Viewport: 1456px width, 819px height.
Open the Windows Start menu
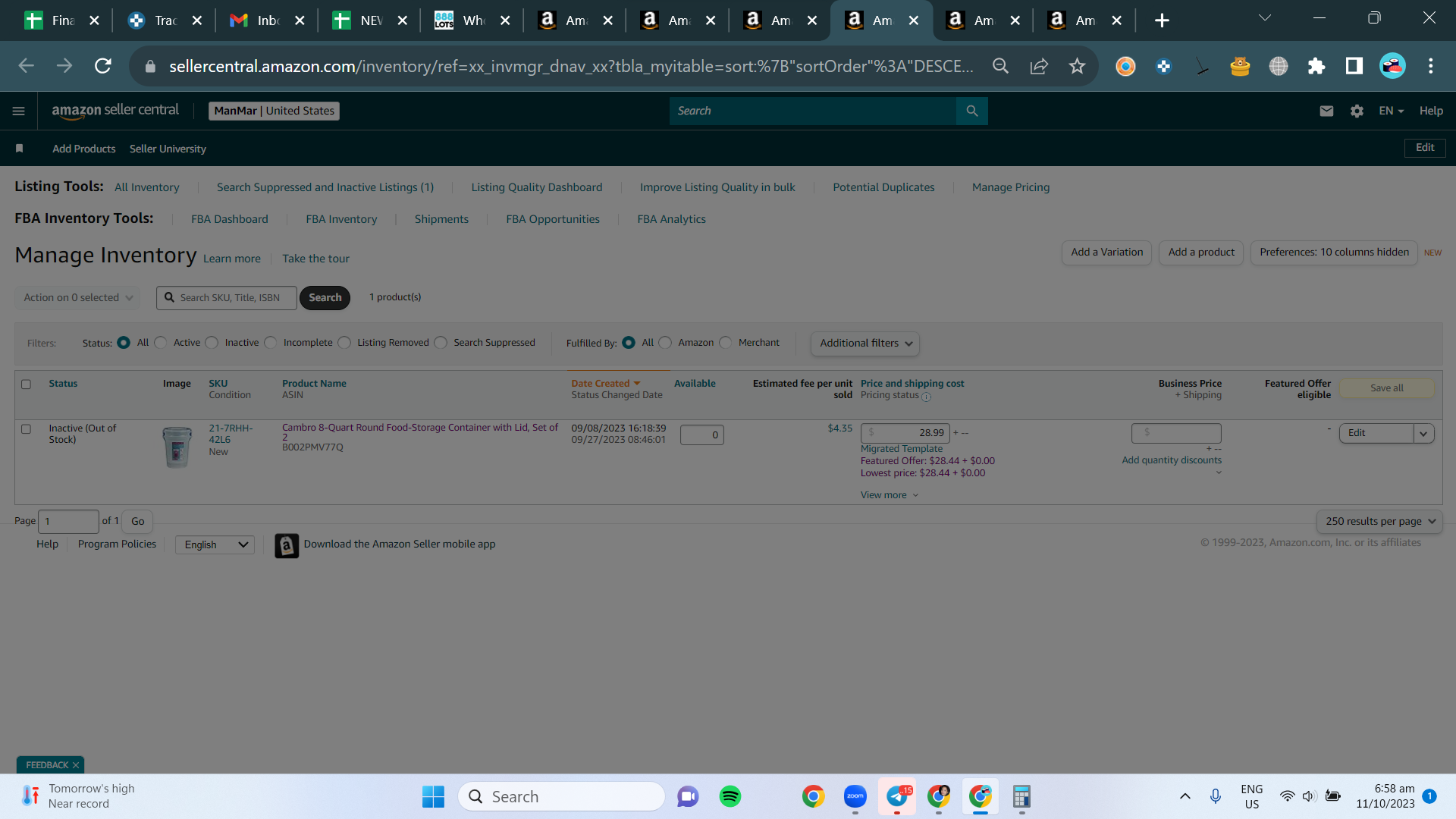tap(433, 796)
